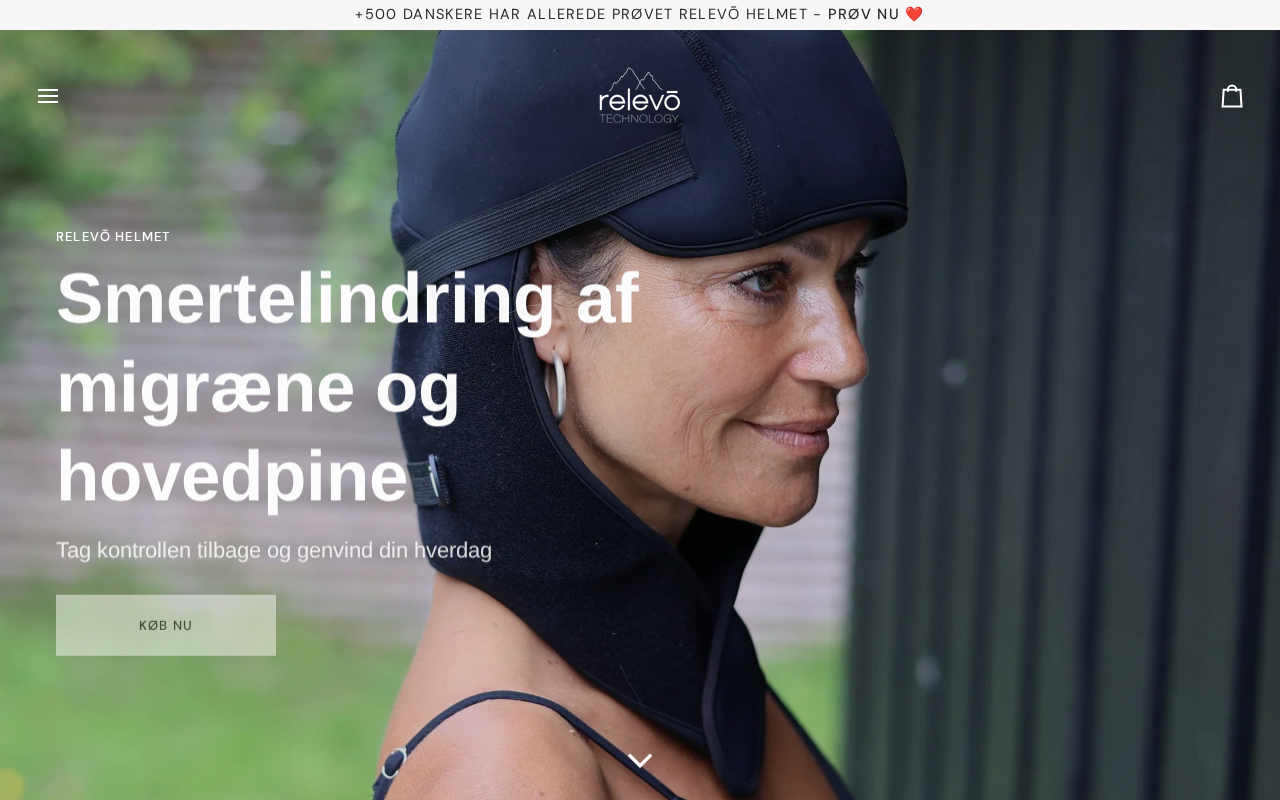Click the Tag kontrollen tilbage subtitle

point(274,550)
